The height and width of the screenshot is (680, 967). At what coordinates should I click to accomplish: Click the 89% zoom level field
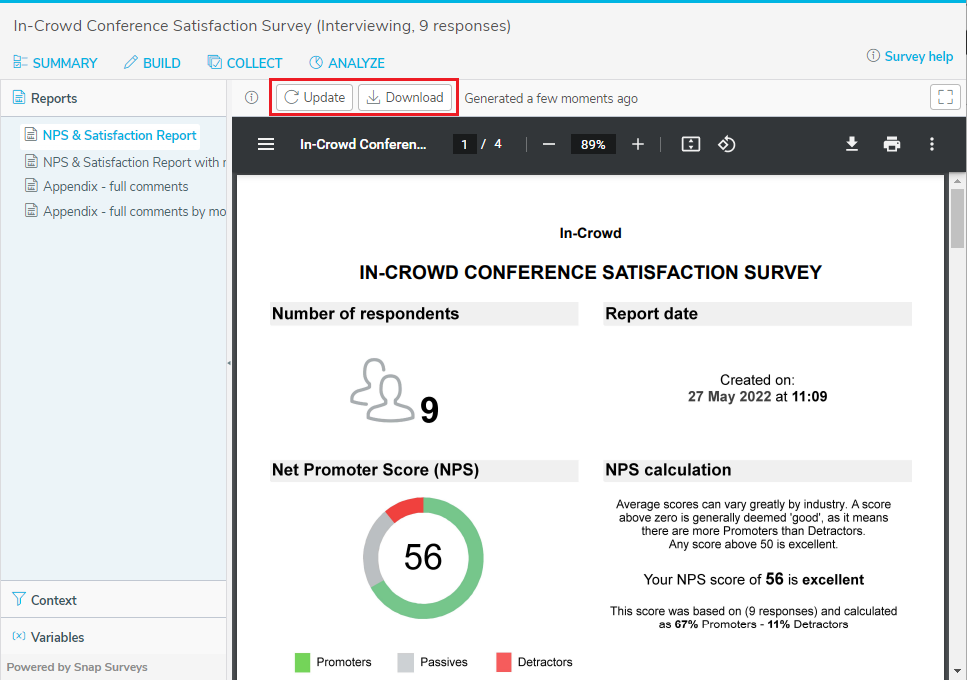[x=593, y=144]
